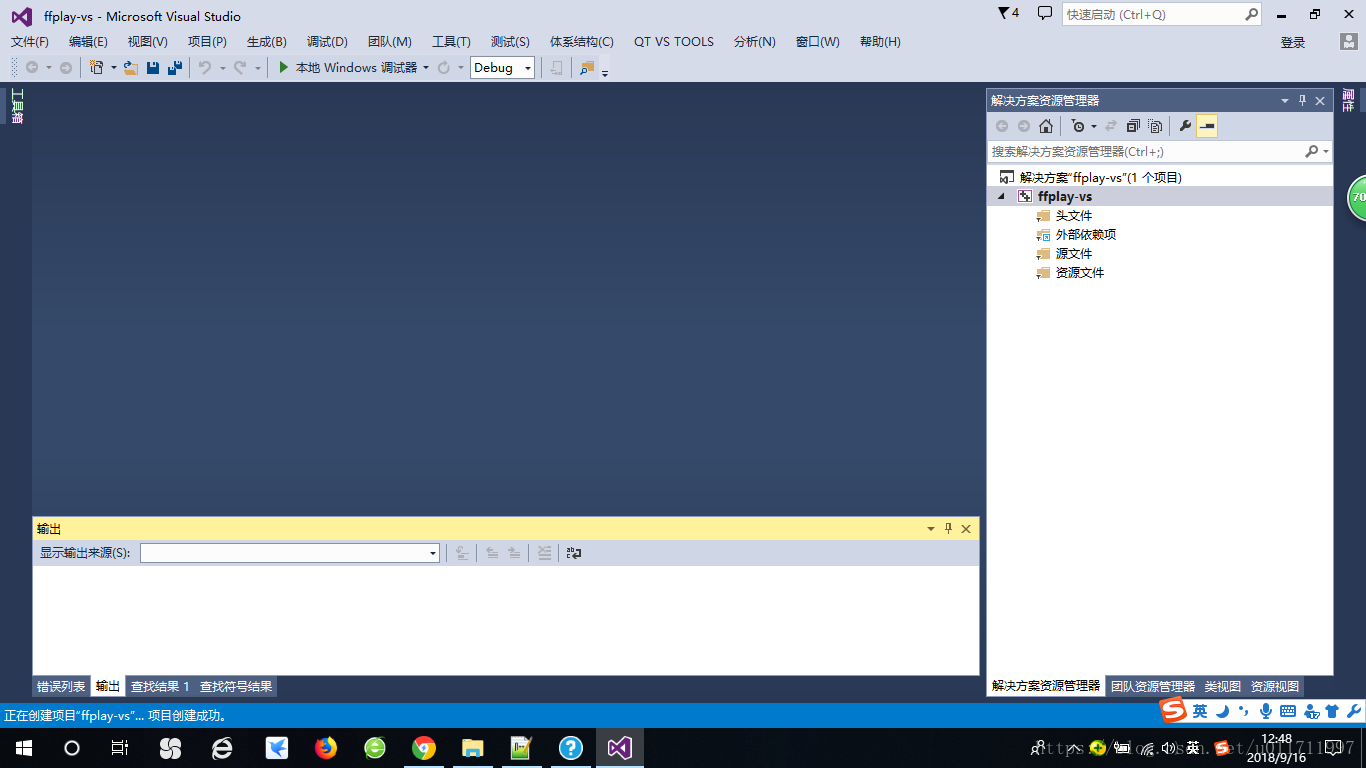Open the 文件(F) menu

coord(30,42)
